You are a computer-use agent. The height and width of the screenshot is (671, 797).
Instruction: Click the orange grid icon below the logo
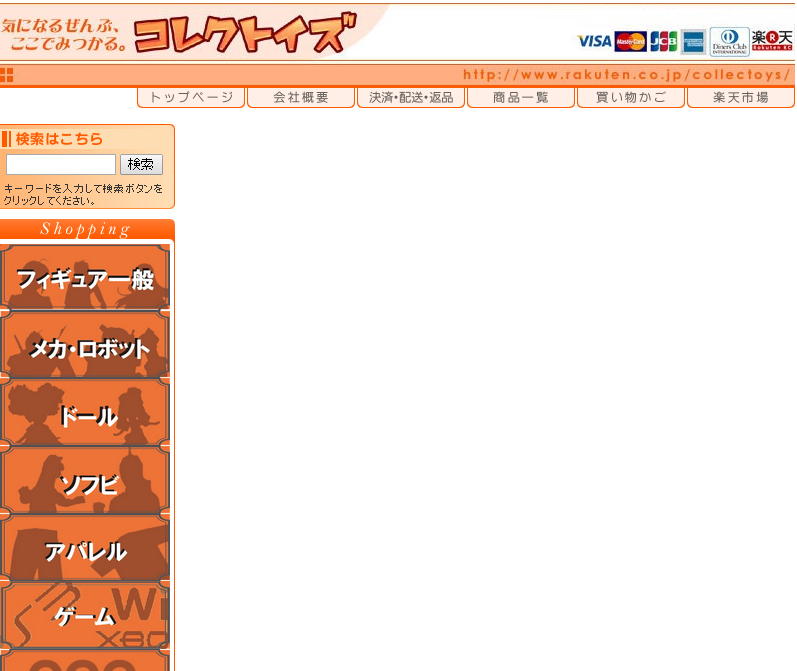pyautogui.click(x=7, y=75)
